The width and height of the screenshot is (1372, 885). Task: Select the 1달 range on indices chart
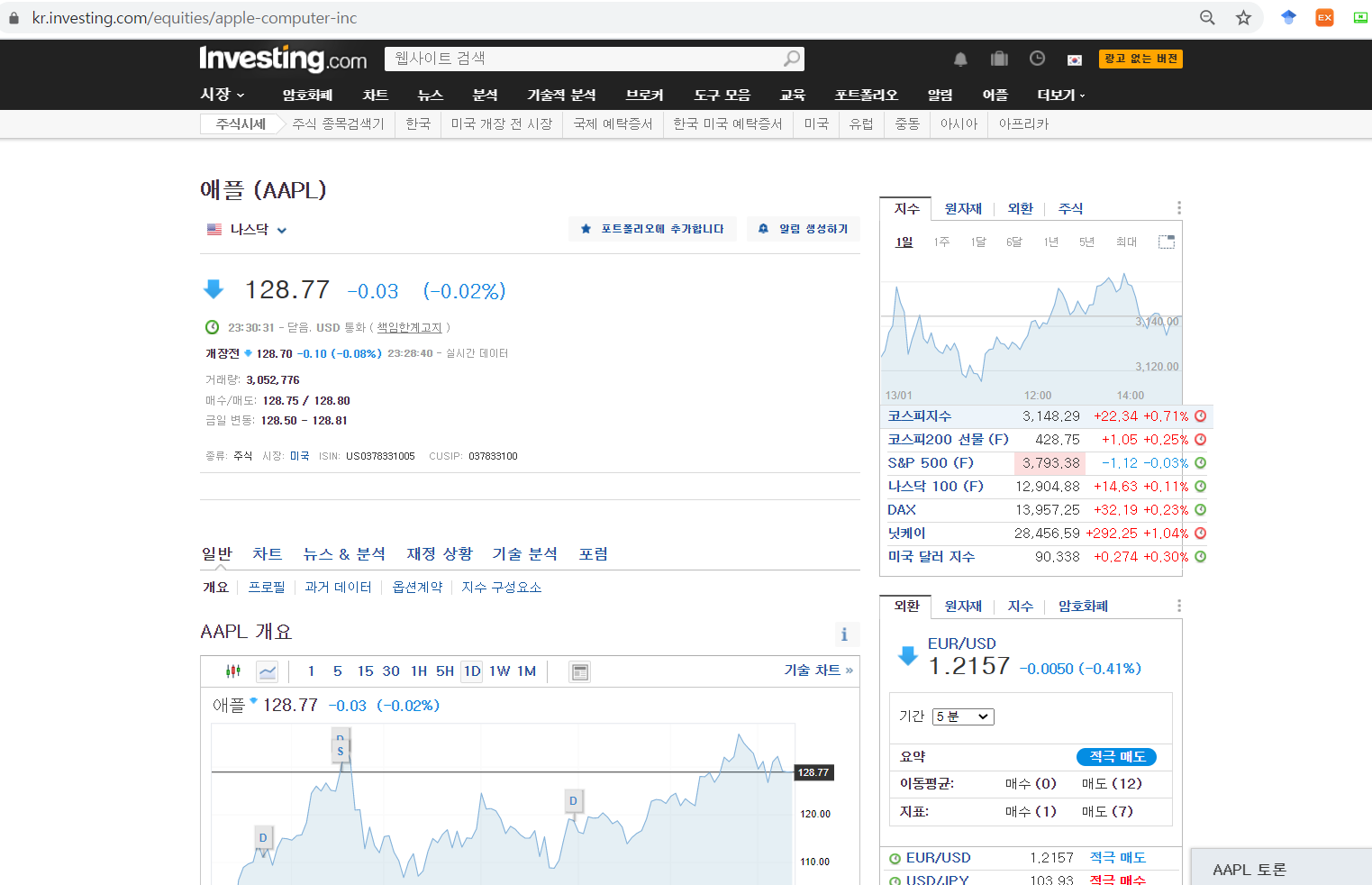(978, 242)
